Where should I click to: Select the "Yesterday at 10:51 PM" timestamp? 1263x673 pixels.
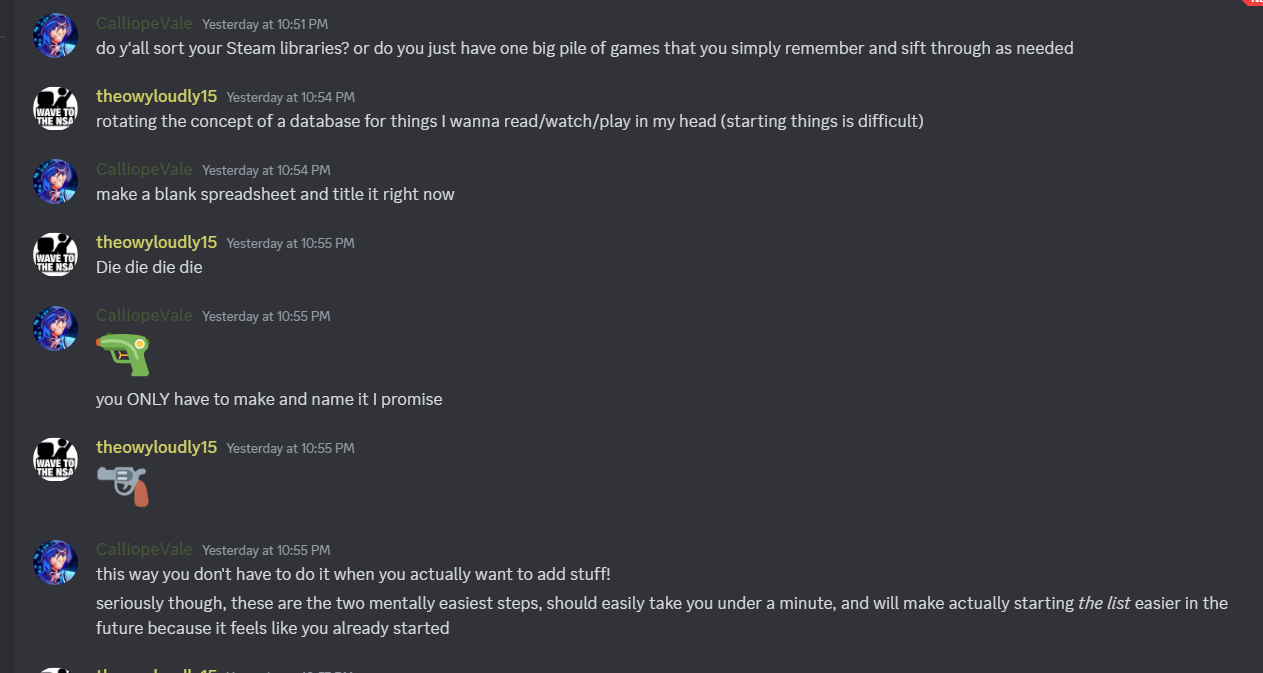265,24
